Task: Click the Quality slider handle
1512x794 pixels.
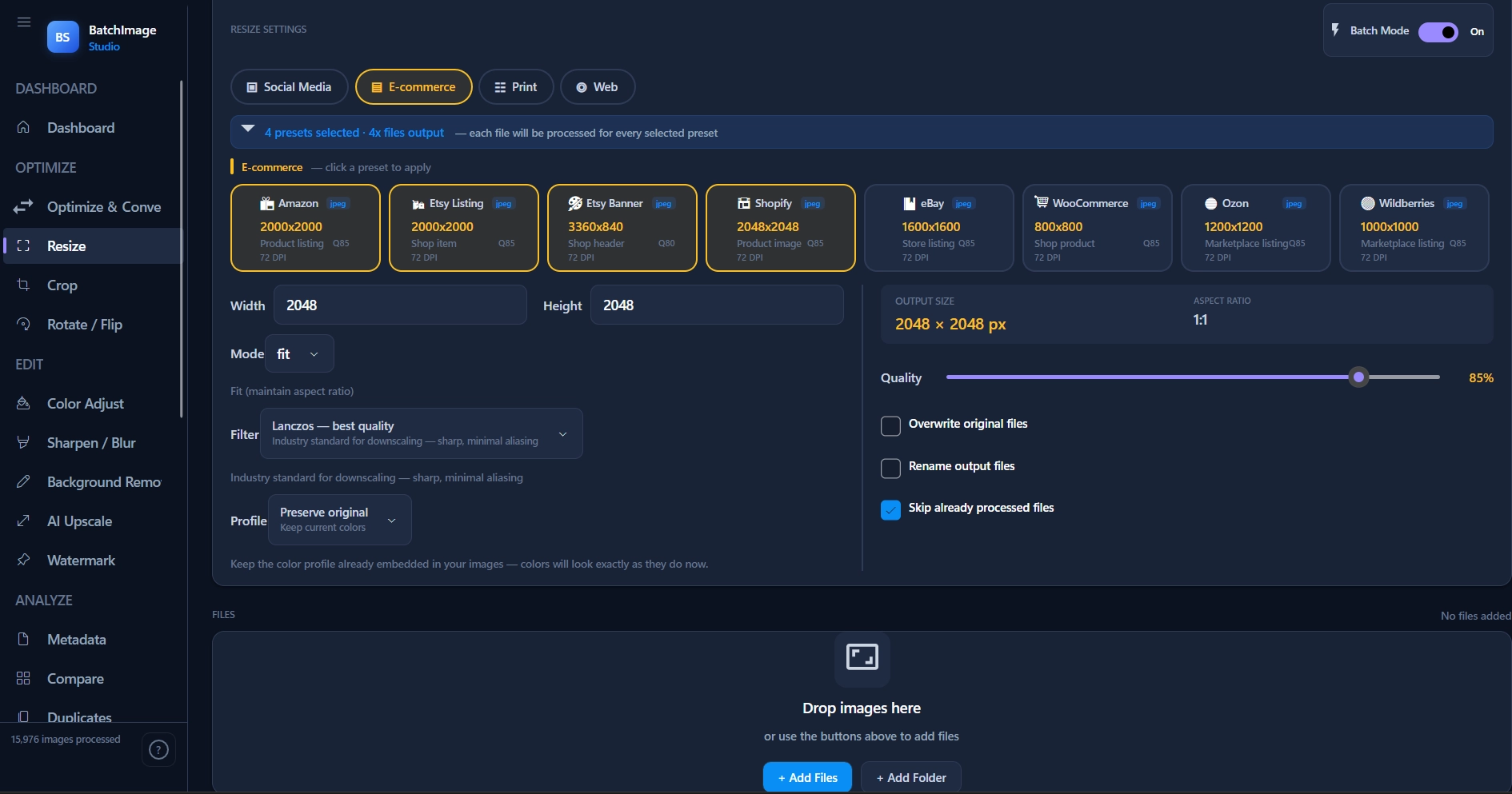Action: (x=1358, y=377)
